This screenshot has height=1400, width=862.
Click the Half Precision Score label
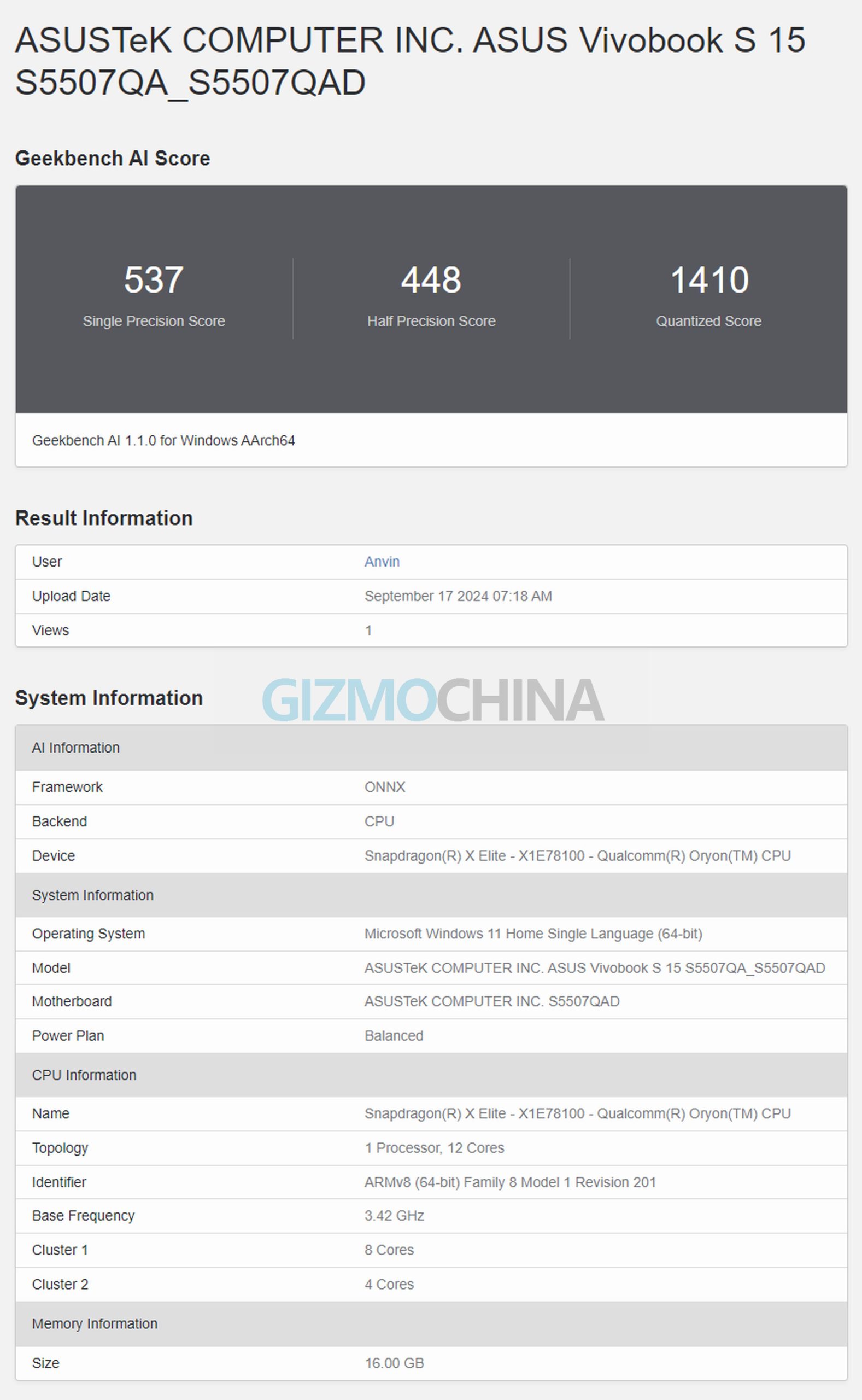[431, 321]
